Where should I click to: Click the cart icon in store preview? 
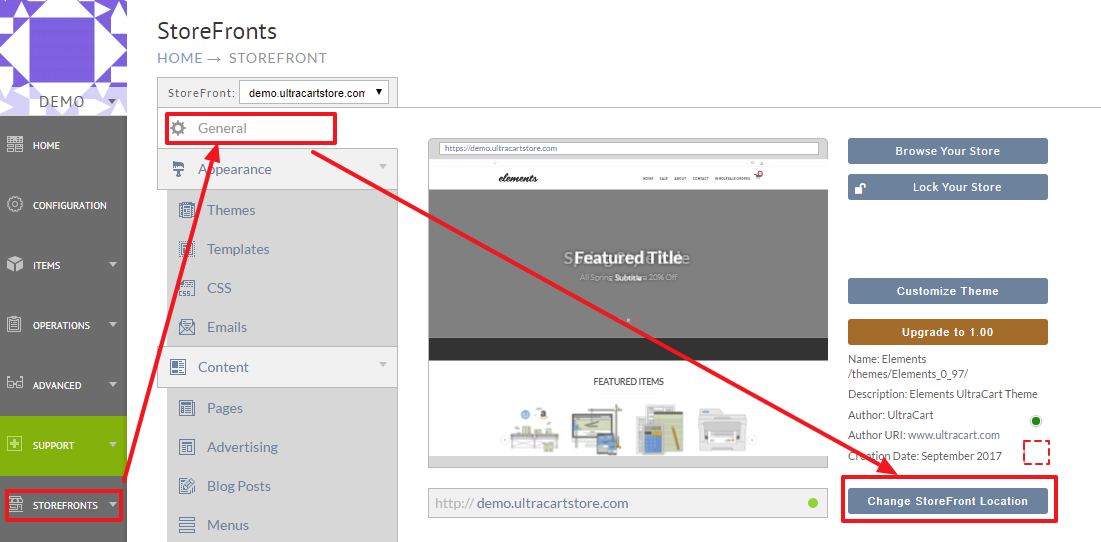[758, 176]
